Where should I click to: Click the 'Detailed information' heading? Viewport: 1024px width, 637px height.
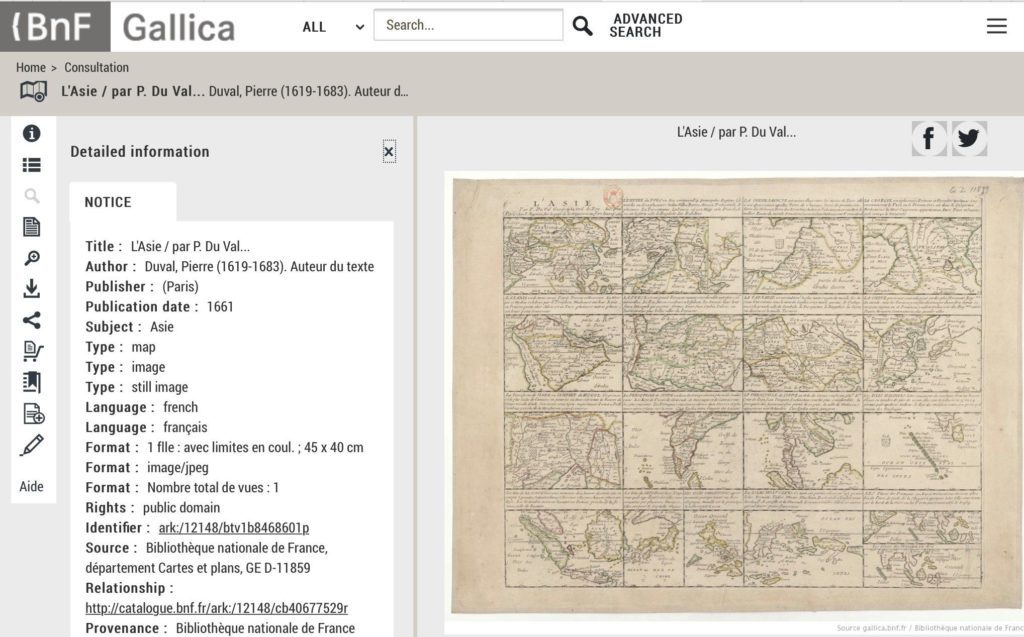coord(140,152)
